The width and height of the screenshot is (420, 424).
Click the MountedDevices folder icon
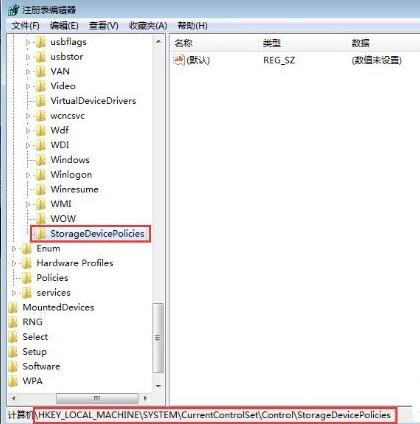(x=13, y=308)
